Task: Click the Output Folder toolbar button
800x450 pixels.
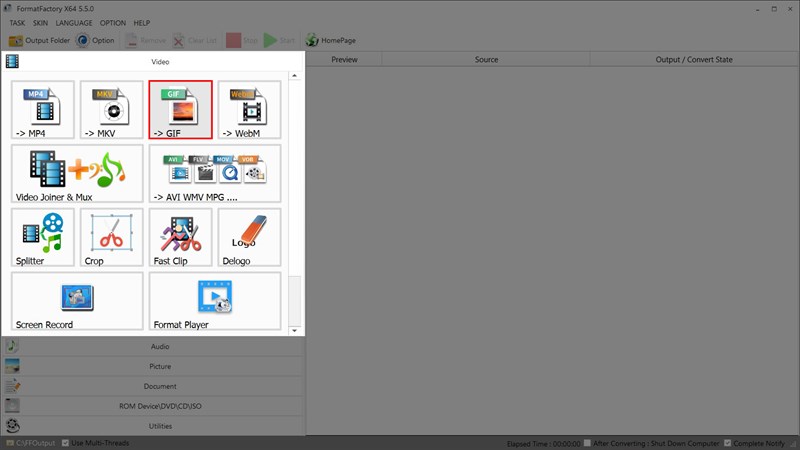Action: pyautogui.click(x=40, y=40)
